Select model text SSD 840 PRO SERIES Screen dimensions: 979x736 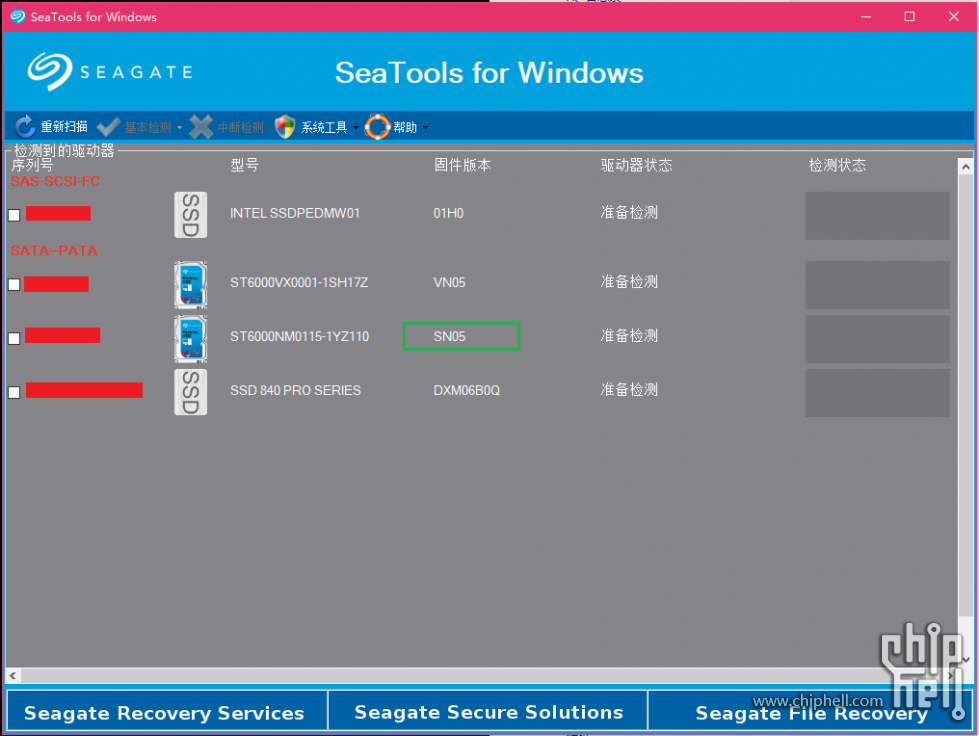[295, 390]
